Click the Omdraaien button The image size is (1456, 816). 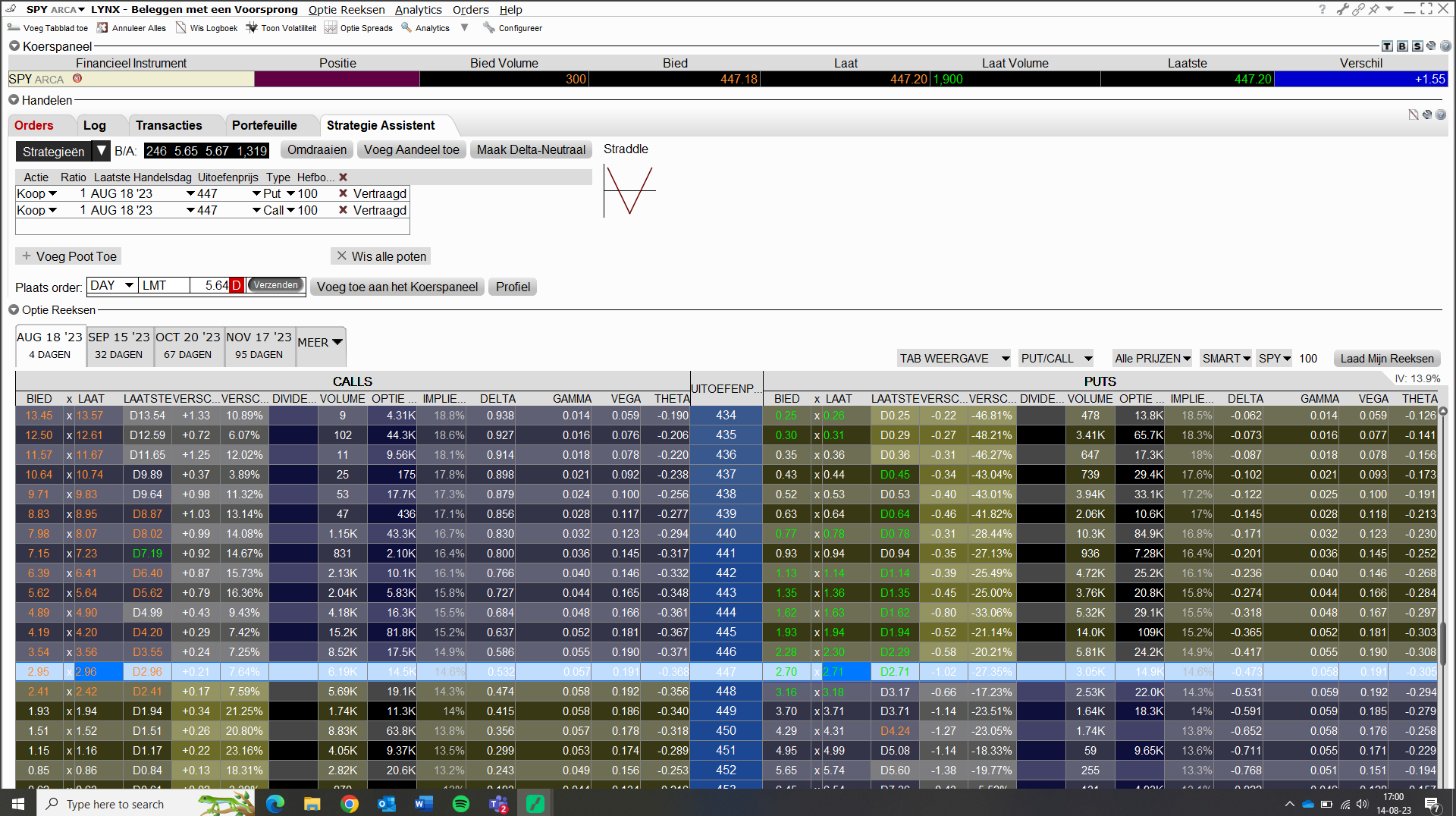(317, 149)
